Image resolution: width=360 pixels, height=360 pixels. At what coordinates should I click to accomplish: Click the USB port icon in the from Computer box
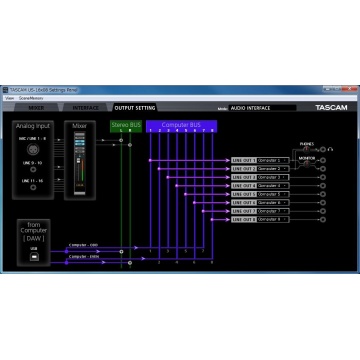(x=33, y=258)
